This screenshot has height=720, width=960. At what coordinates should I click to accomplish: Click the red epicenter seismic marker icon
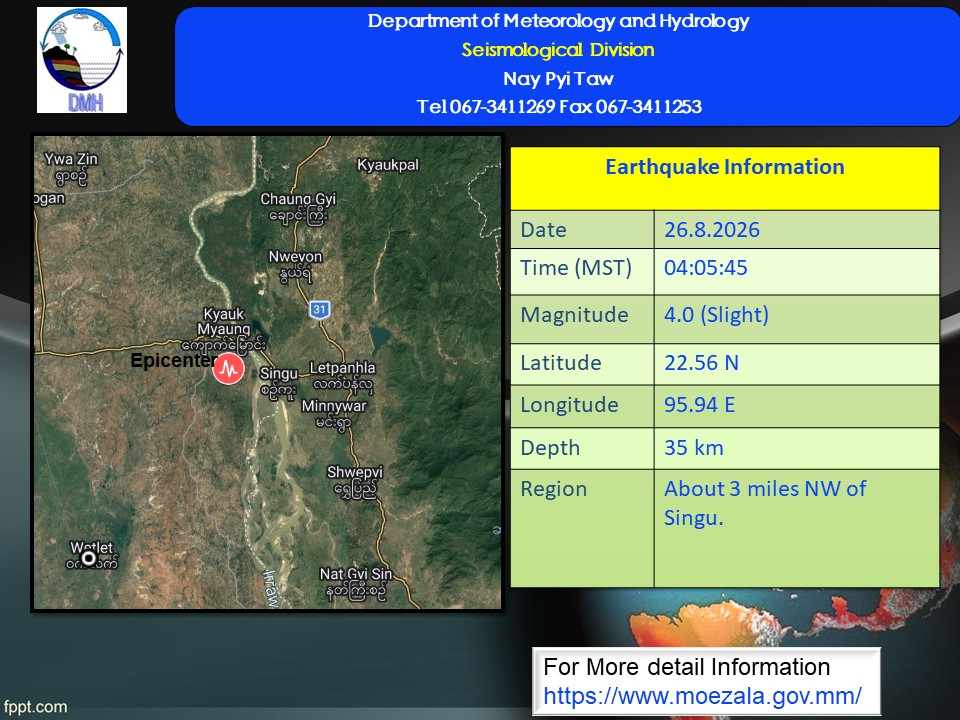coord(228,369)
